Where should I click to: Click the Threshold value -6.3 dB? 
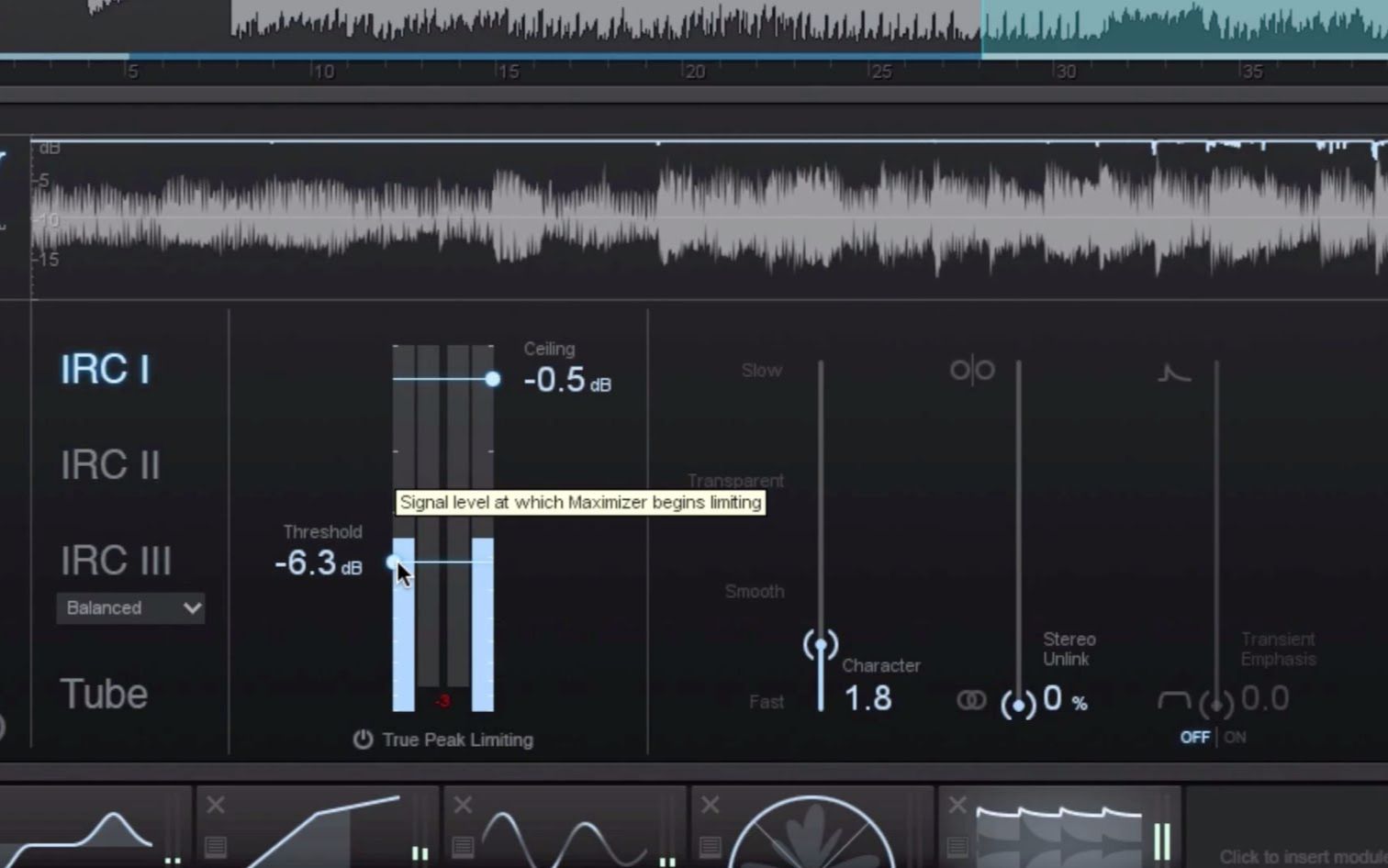[x=319, y=562]
